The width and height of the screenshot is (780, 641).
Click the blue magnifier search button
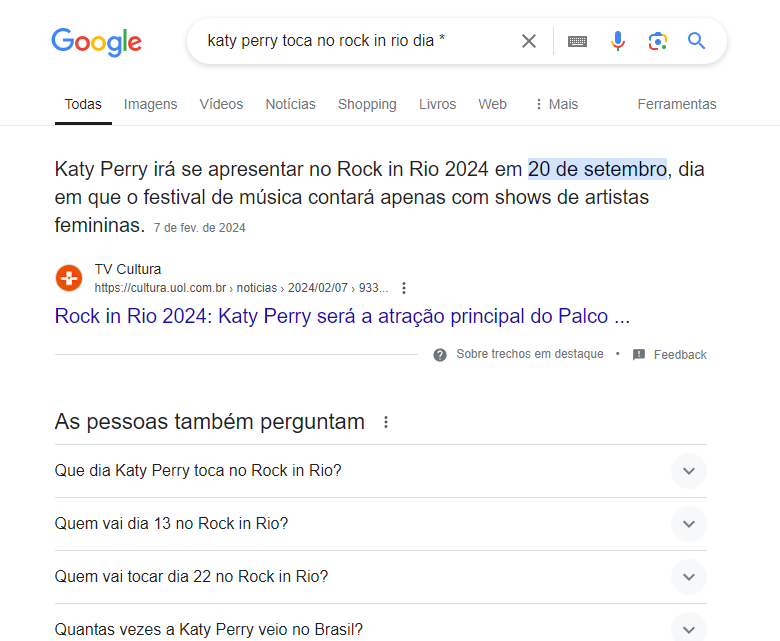(x=696, y=41)
